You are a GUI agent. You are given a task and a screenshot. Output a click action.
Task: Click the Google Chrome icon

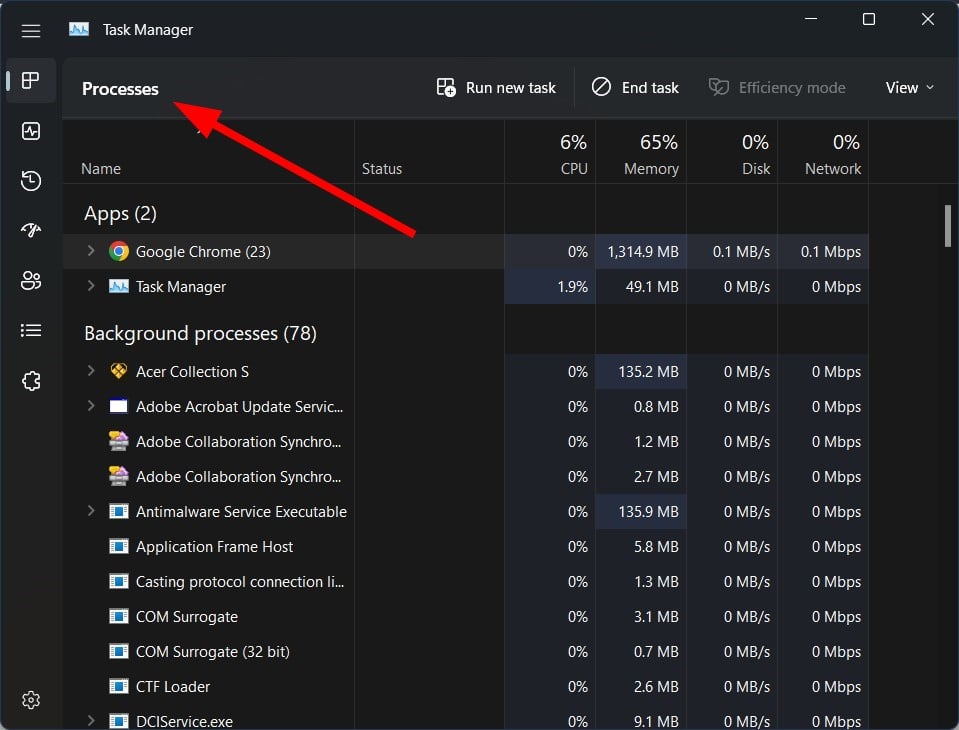[x=119, y=251]
